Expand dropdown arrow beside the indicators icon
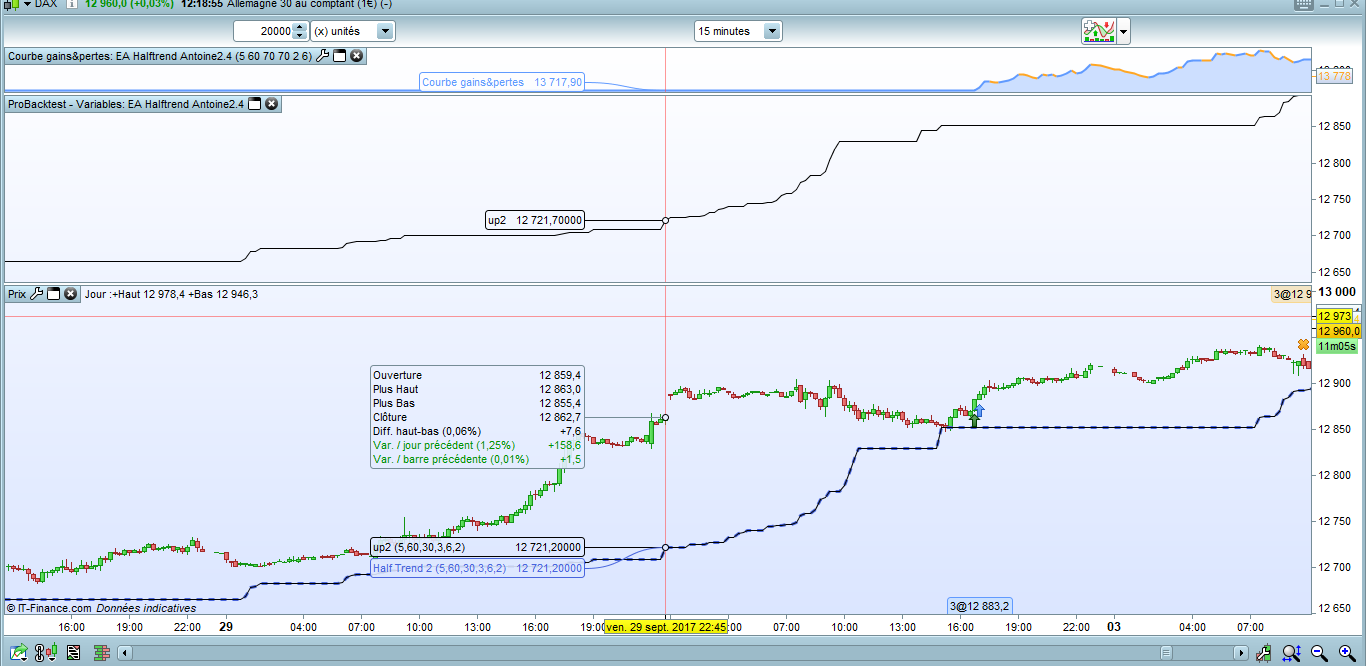 (1124, 31)
